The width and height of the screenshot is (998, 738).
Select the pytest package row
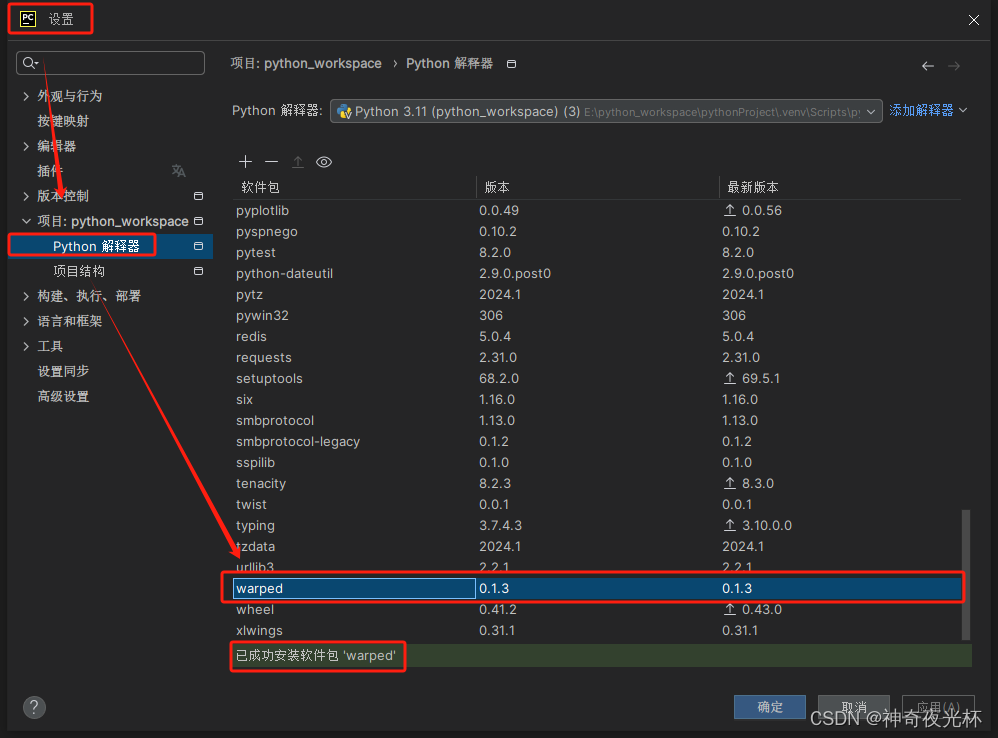[x=597, y=252]
